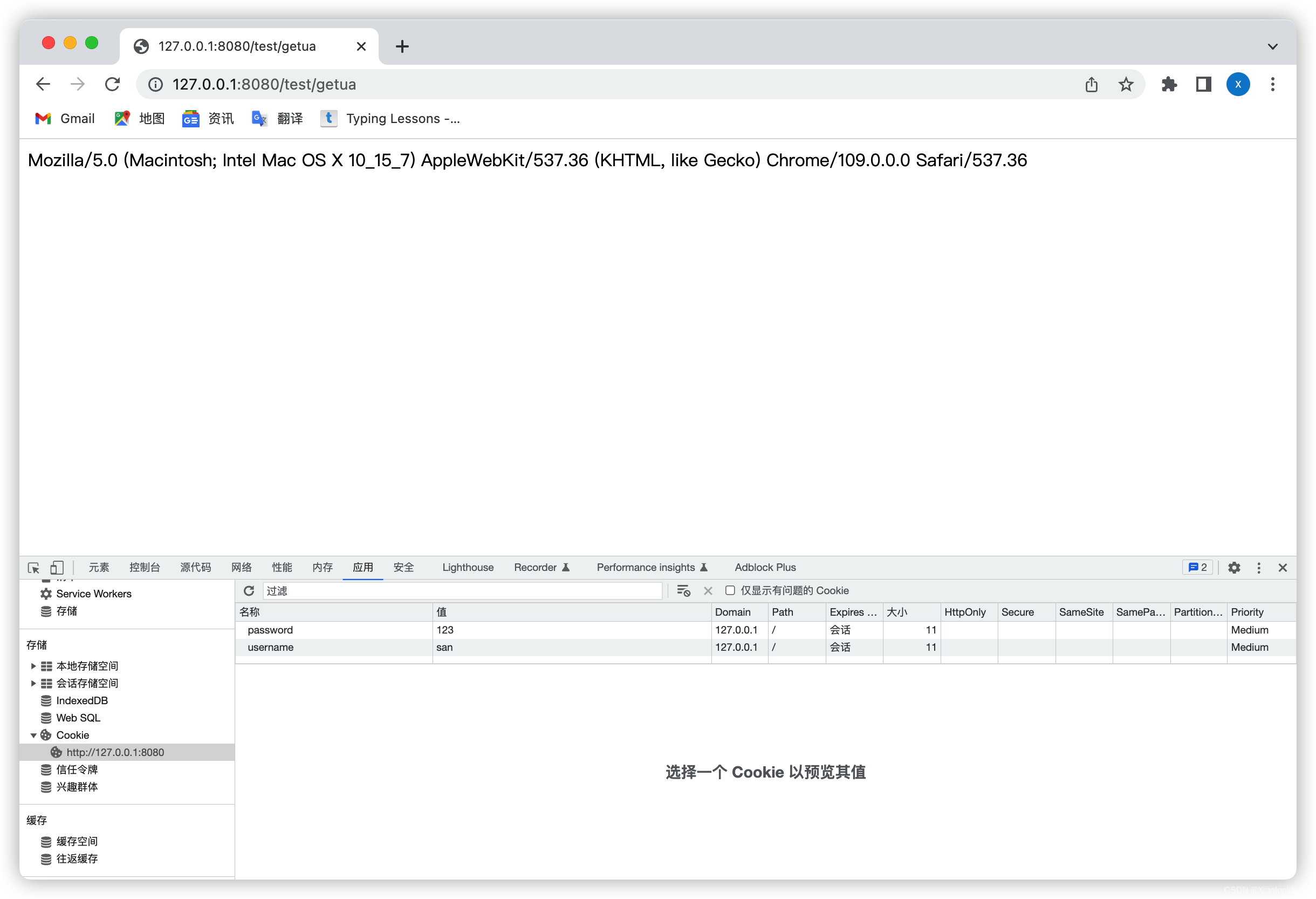Collapse the Cookie tree node
1316x899 pixels.
[33, 735]
